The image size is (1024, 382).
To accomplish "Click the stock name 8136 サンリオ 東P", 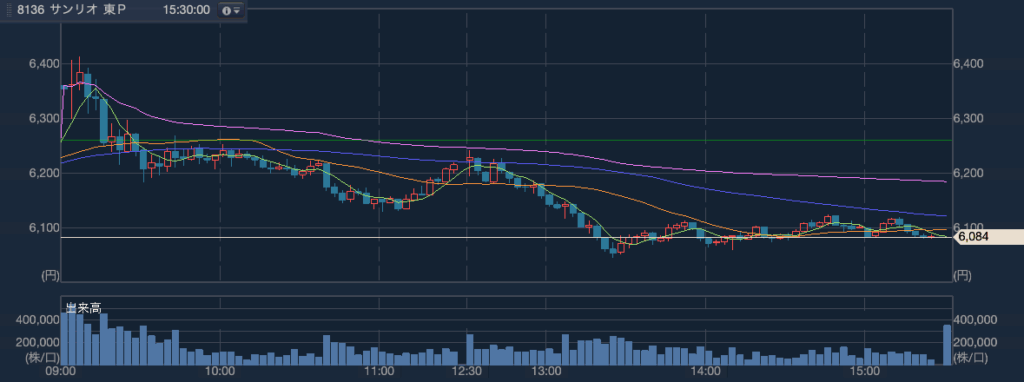I will (72, 10).
